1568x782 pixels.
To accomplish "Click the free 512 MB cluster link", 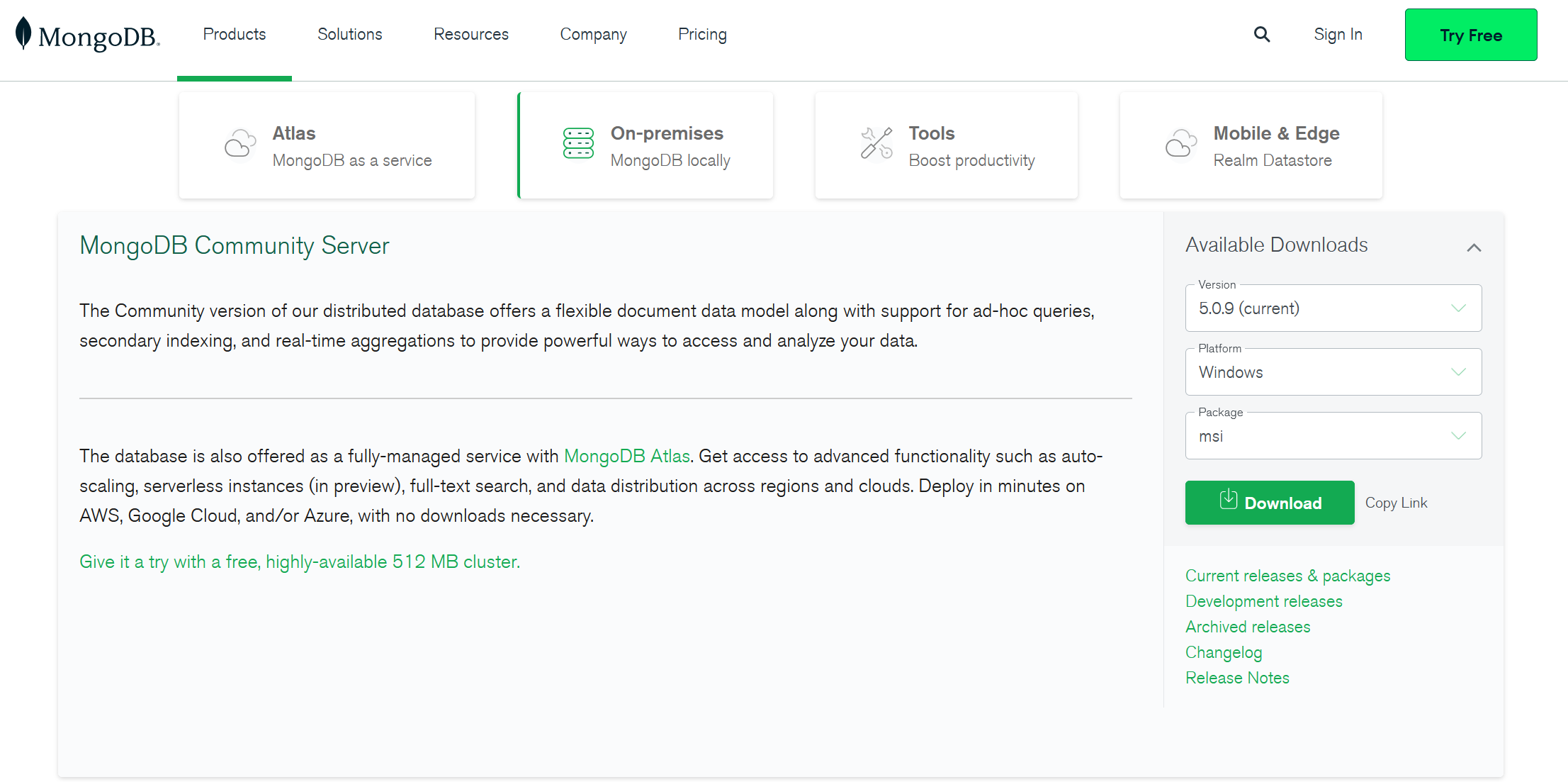I will 299,561.
